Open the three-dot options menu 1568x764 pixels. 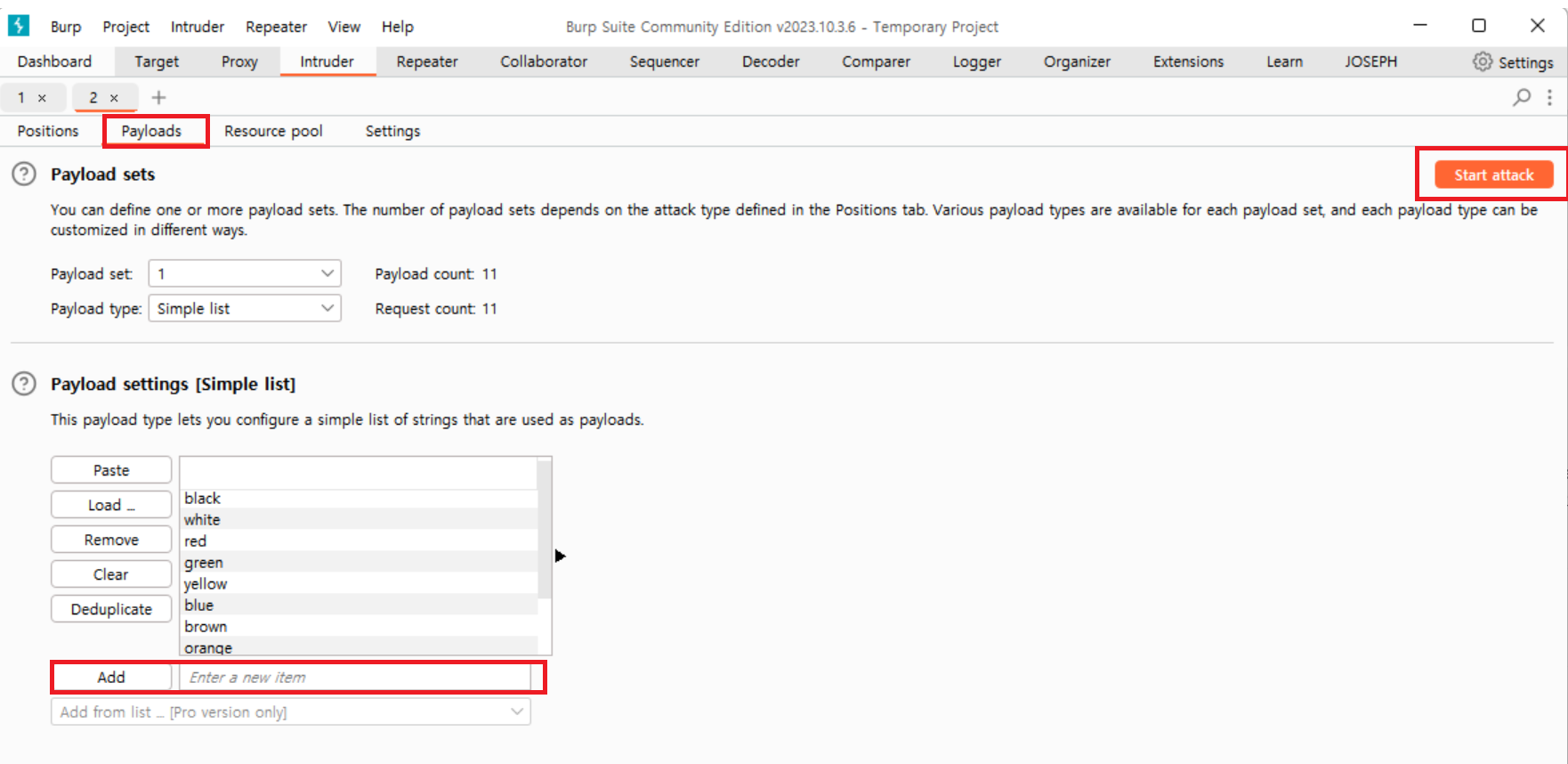[1549, 97]
